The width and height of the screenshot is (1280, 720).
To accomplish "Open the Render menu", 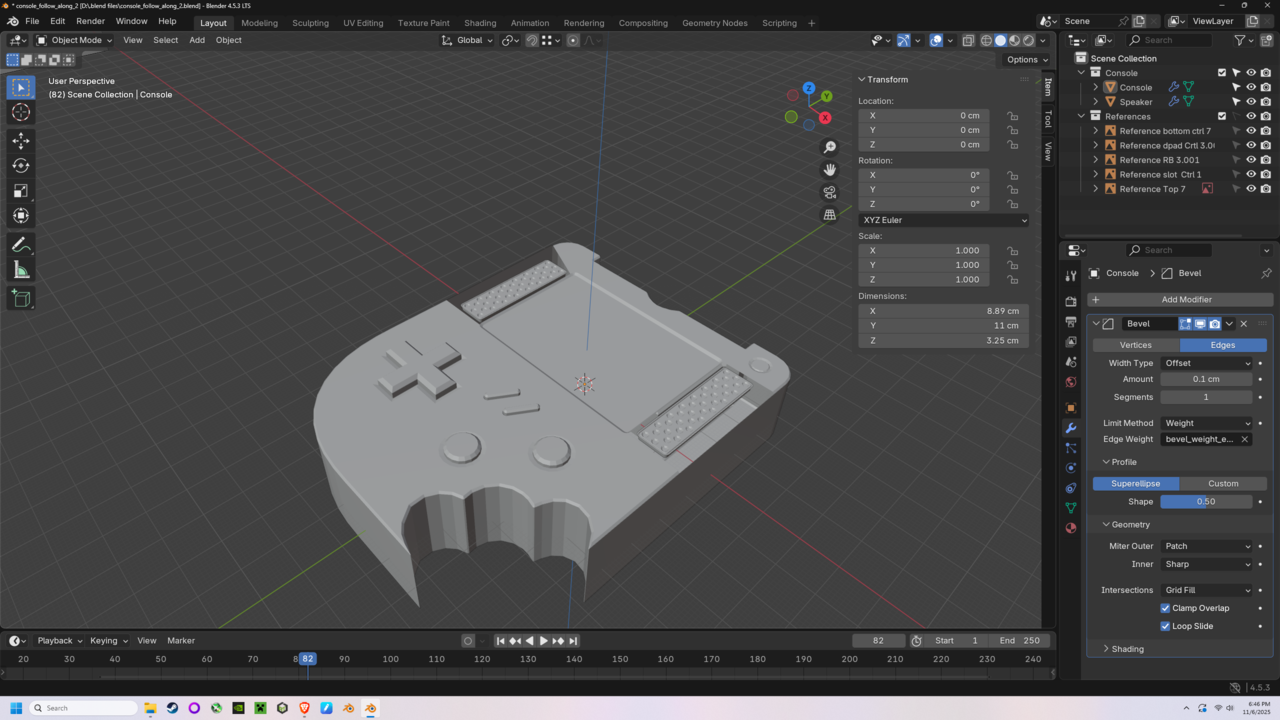I will (90, 21).
